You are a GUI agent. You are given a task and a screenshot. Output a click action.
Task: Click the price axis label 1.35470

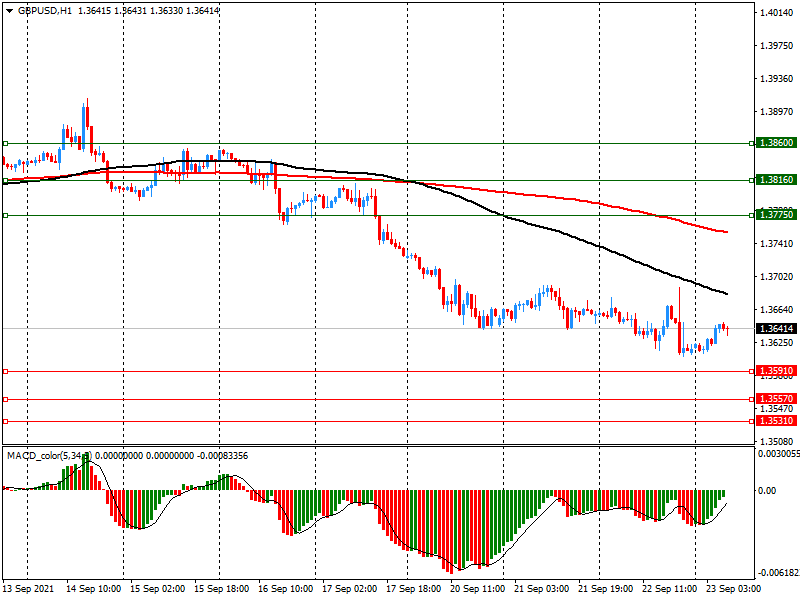pos(777,409)
